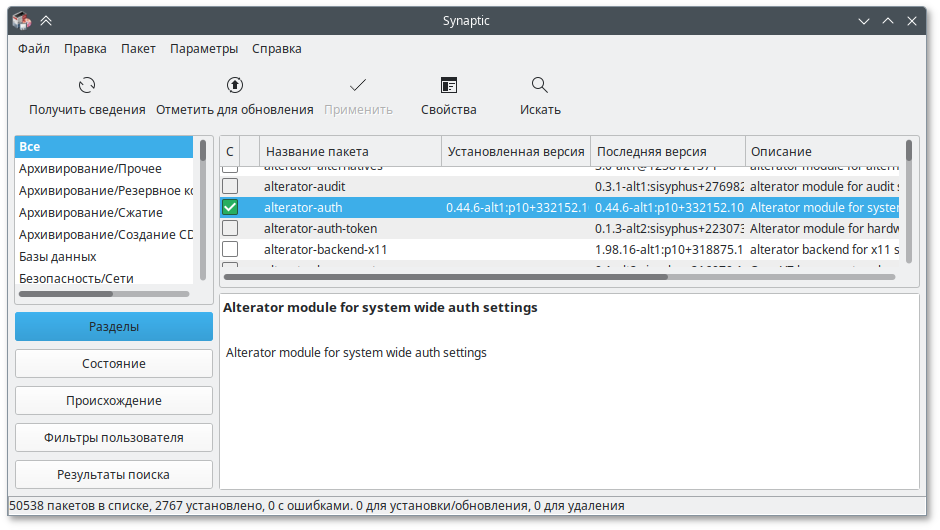This screenshot has width=940, height=530.
Task: Toggle the alterator-backend-x11 package checkbox
Action: 230,249
